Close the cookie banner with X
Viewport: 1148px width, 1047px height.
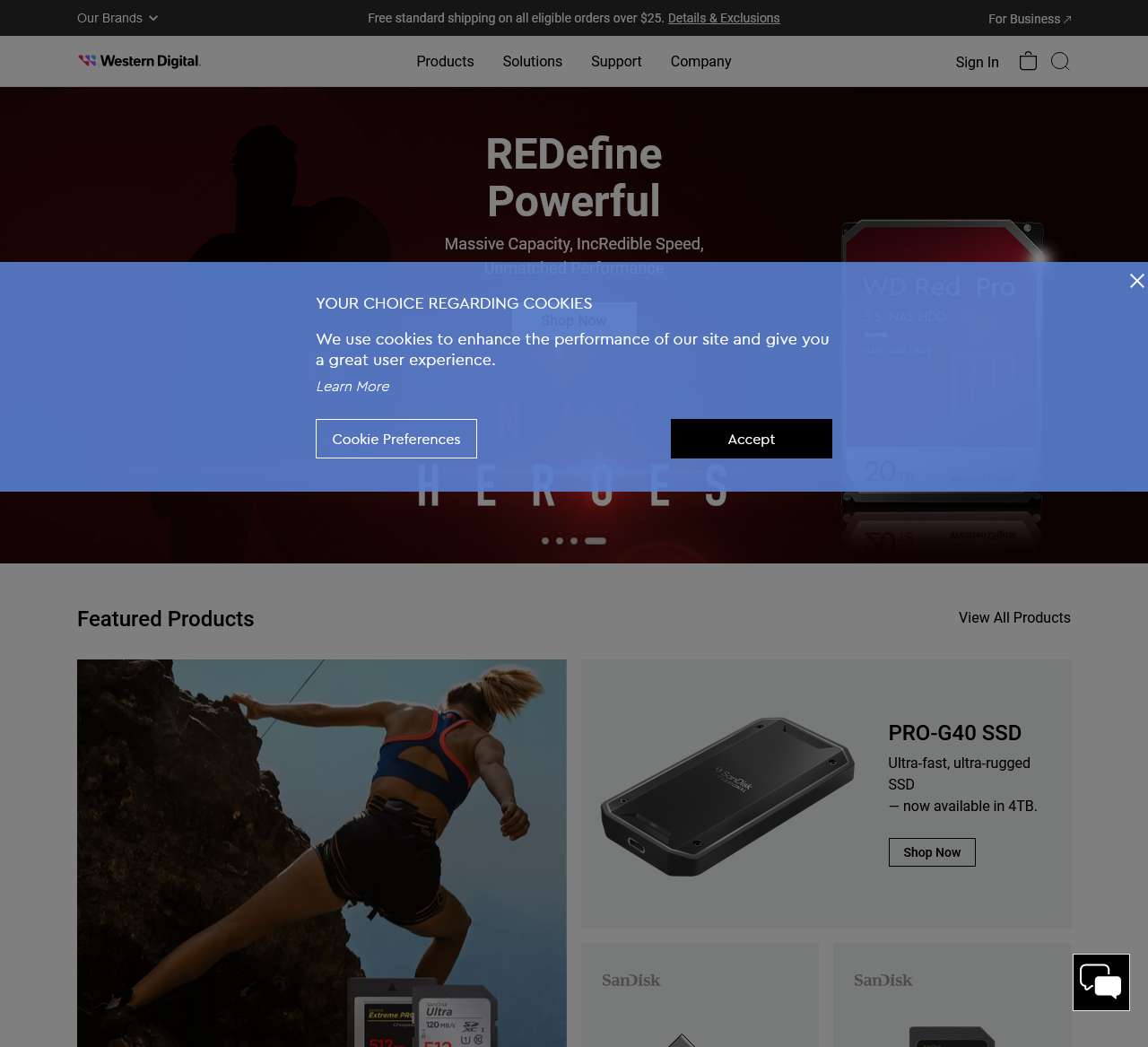[1136, 281]
